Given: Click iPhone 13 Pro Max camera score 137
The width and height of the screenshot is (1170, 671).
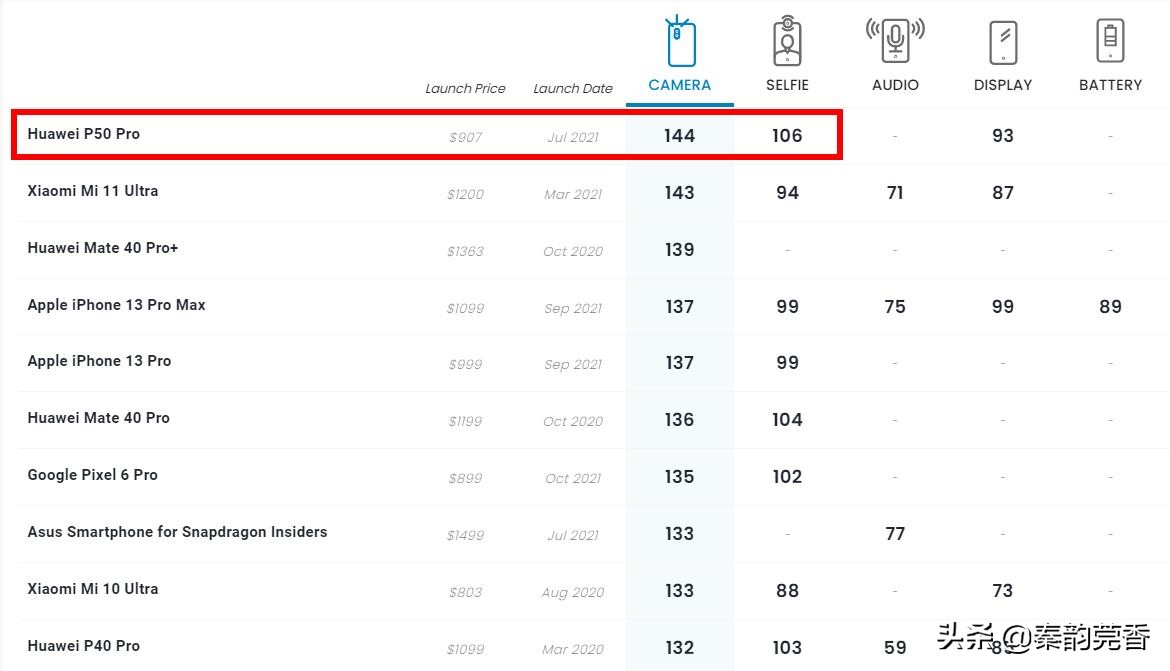Looking at the screenshot, I should pyautogui.click(x=680, y=307).
